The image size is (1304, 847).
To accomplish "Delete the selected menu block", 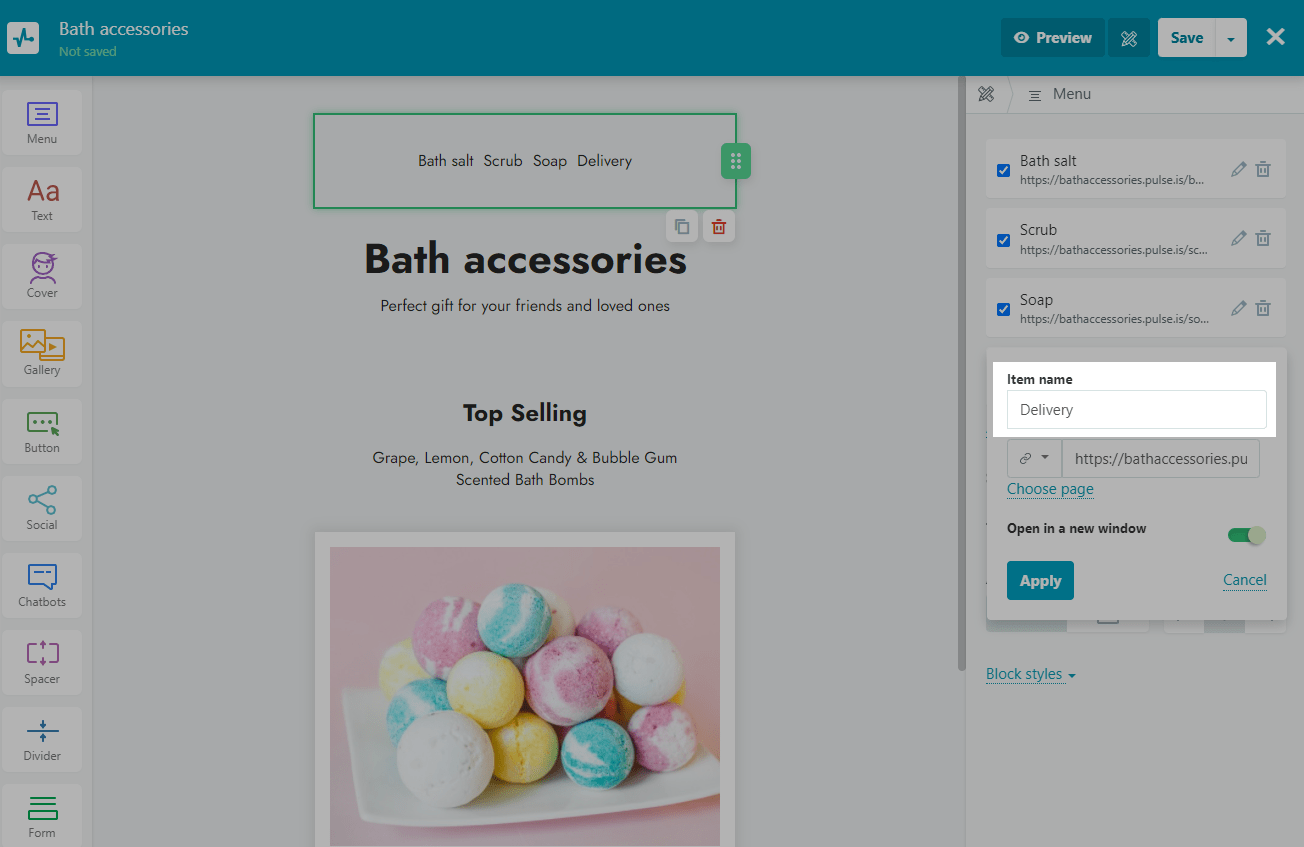I will pos(718,227).
